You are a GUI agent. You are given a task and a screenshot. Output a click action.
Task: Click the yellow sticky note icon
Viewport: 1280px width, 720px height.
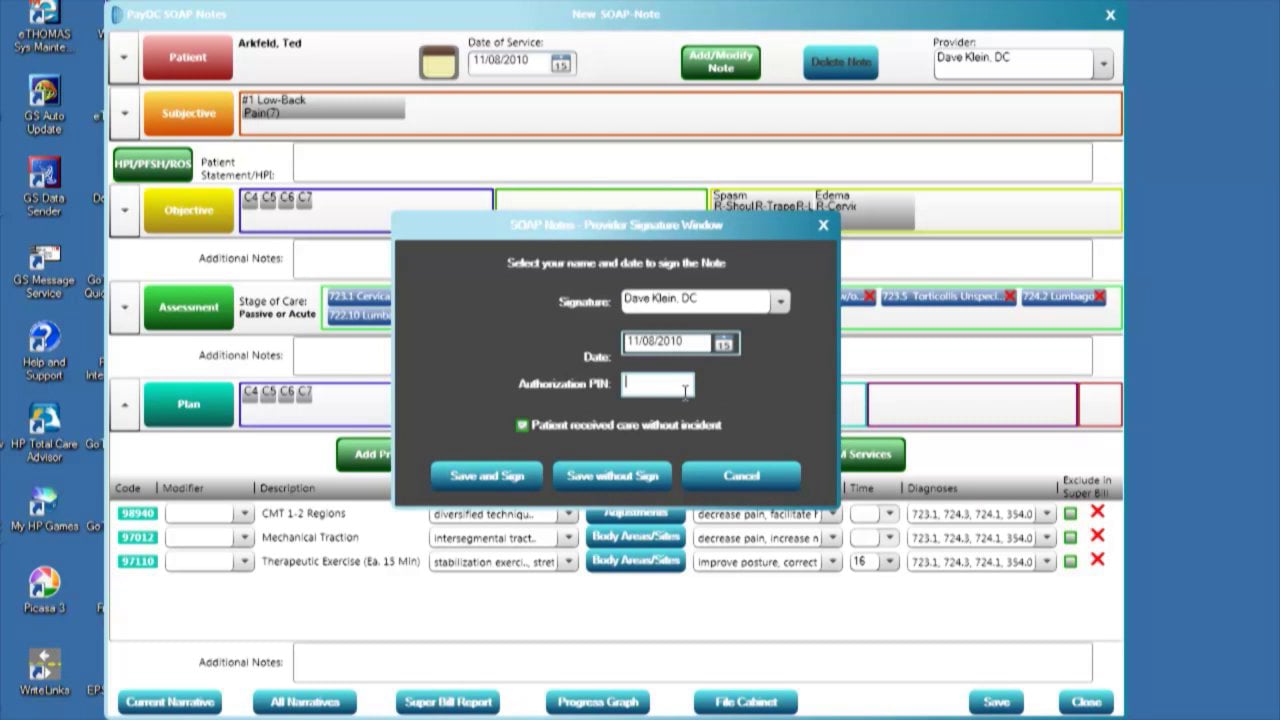(438, 62)
